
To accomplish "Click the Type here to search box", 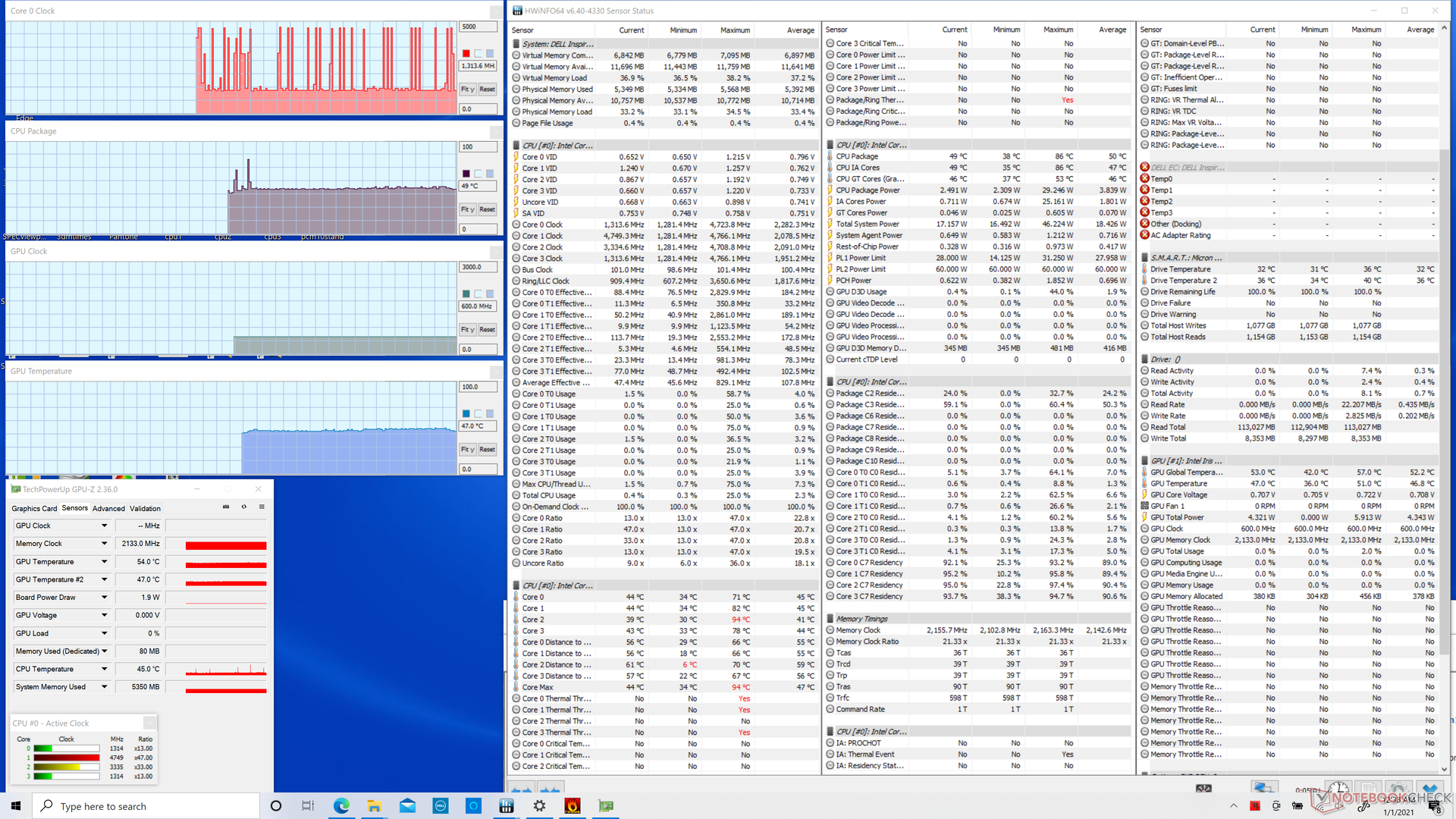I will point(146,805).
